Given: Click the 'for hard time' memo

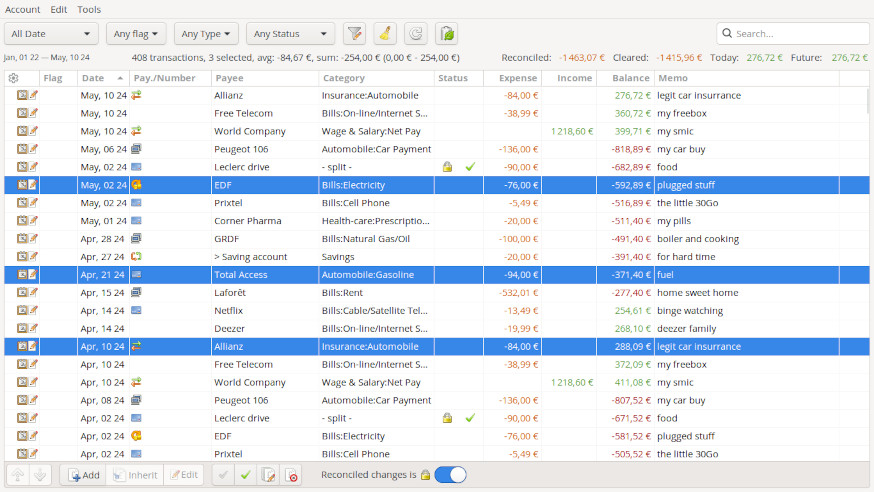Looking at the screenshot, I should pos(686,256).
